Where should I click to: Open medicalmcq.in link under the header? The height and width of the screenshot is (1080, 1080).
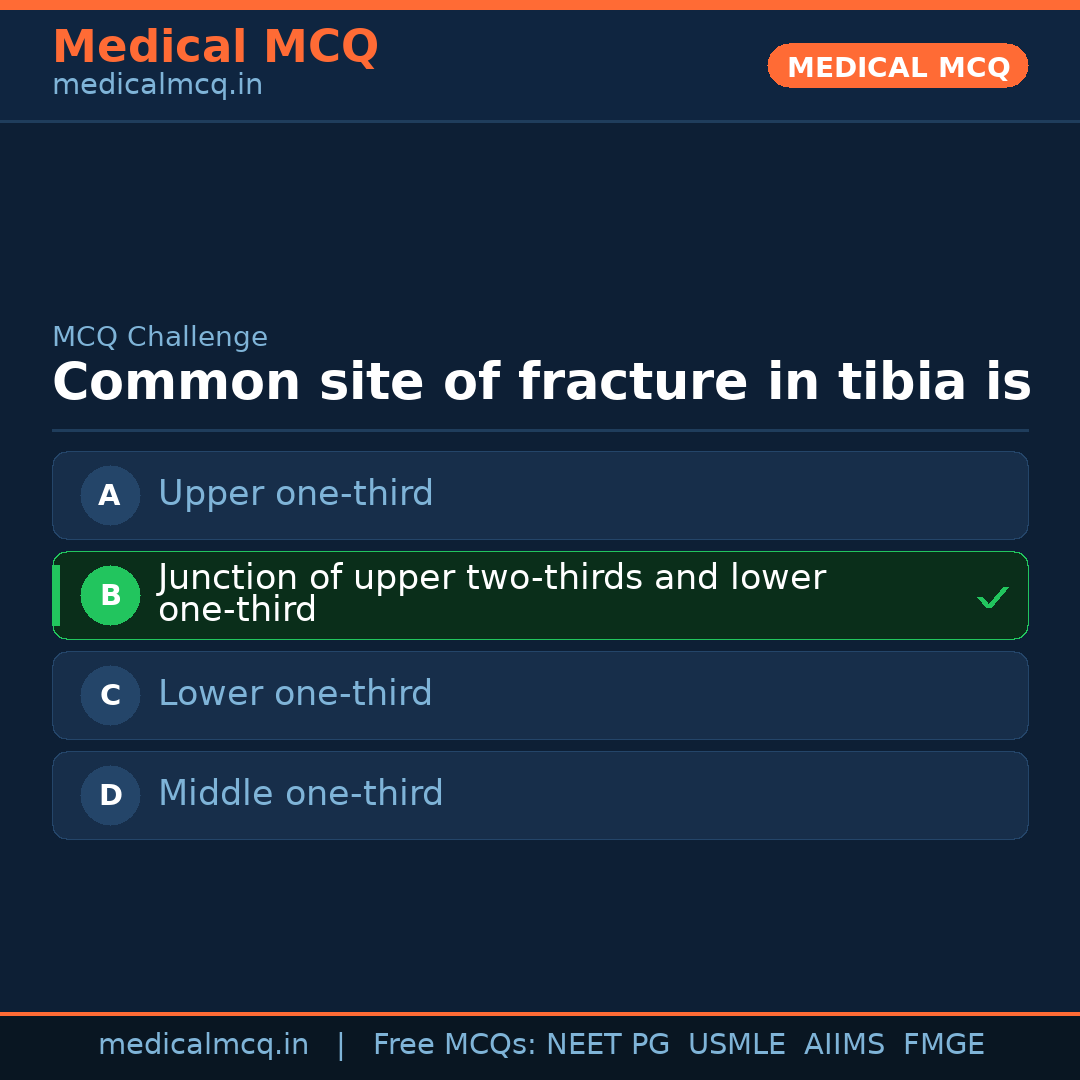click(x=157, y=86)
